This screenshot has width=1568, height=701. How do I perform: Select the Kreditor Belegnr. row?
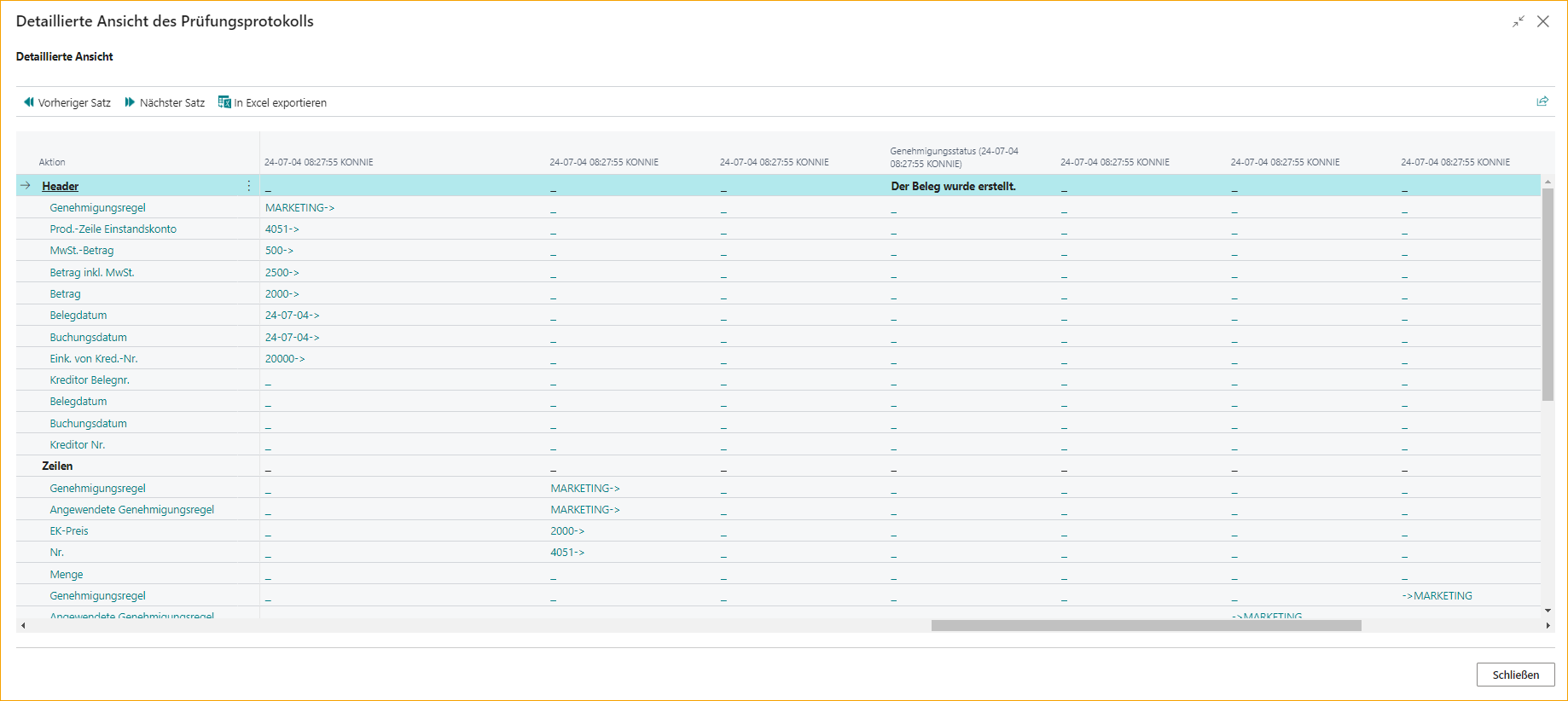click(x=778, y=379)
